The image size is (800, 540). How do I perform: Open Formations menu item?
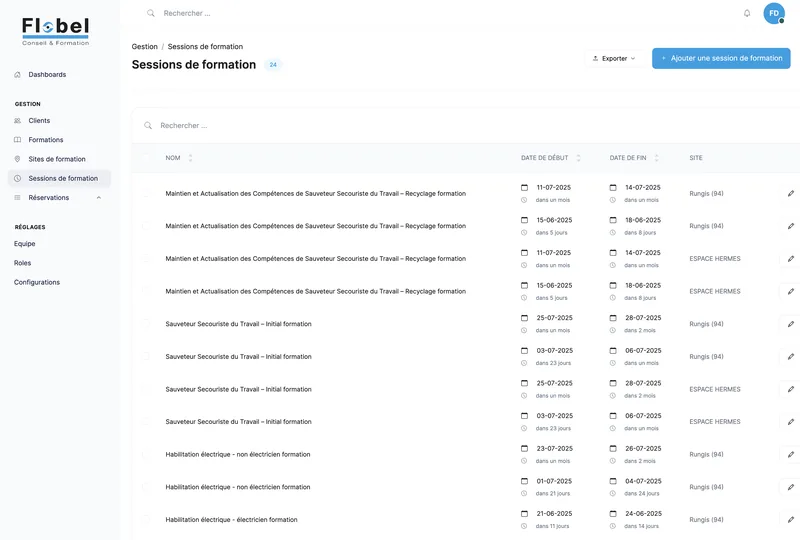46,140
